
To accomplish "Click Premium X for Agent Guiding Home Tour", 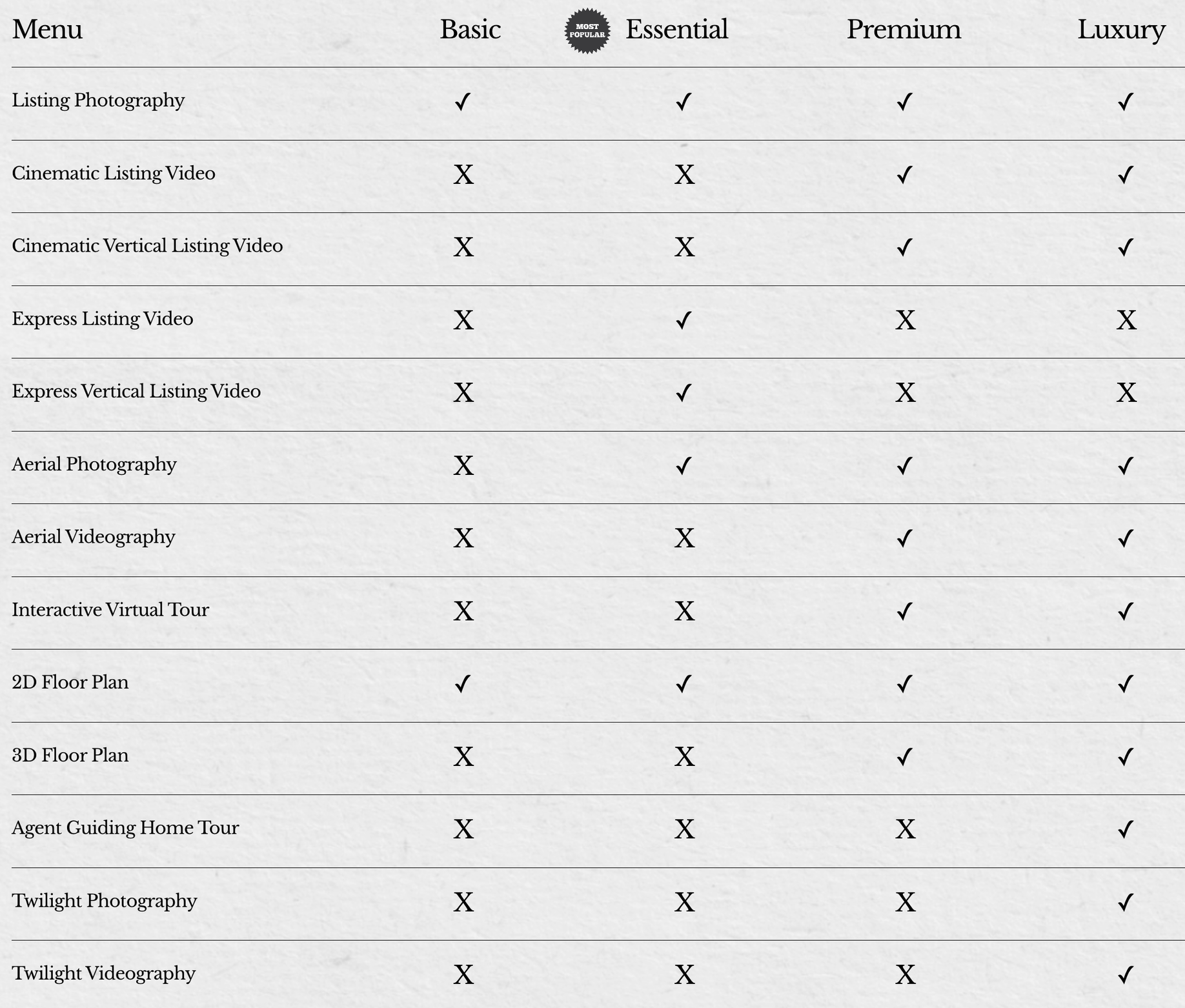I will pyautogui.click(x=906, y=829).
